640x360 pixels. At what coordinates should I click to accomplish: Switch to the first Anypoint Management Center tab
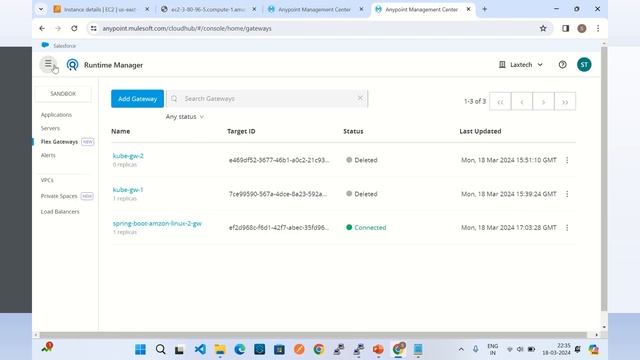(x=314, y=9)
